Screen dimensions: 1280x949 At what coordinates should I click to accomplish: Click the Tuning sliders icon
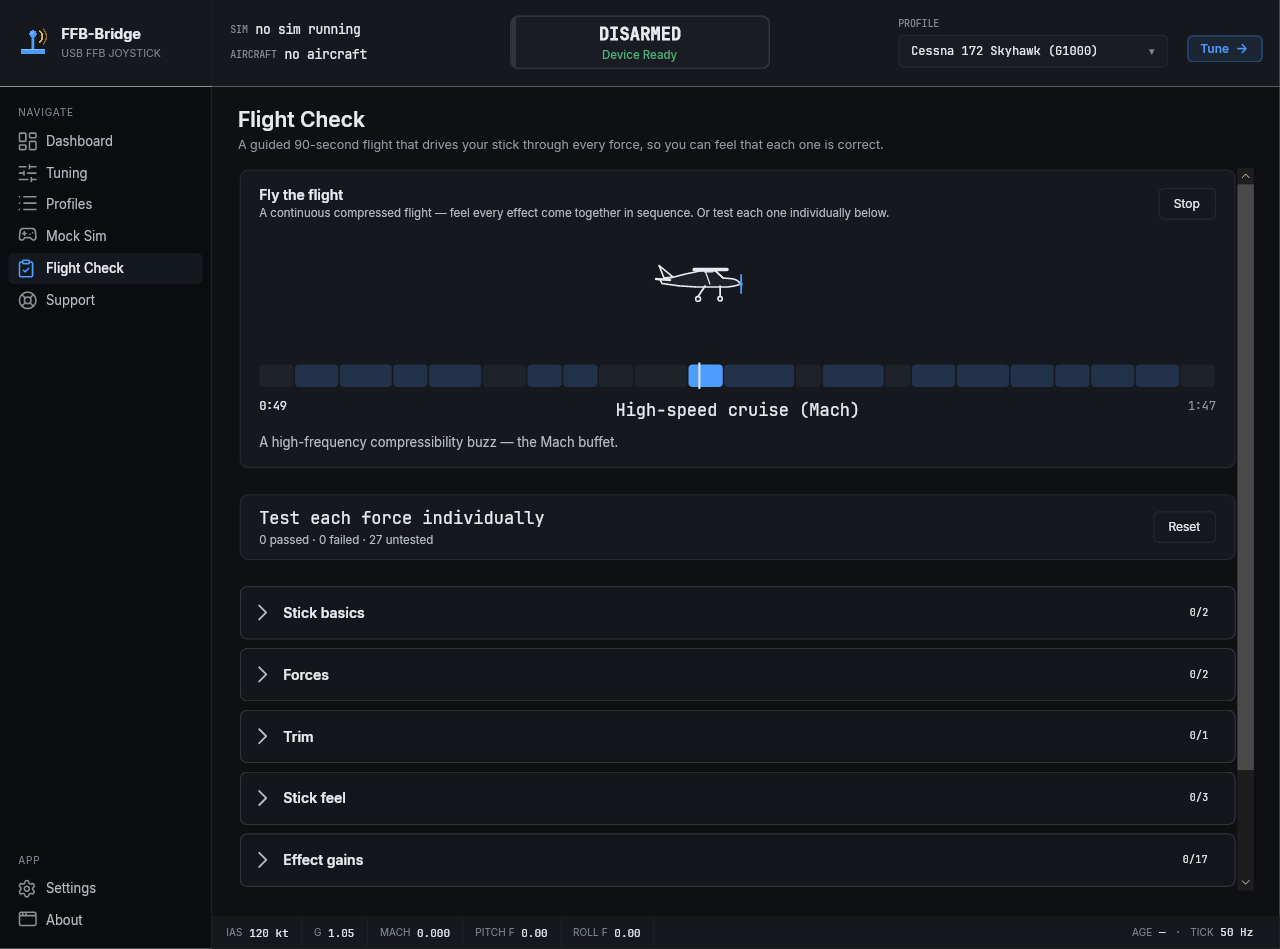[x=27, y=173]
